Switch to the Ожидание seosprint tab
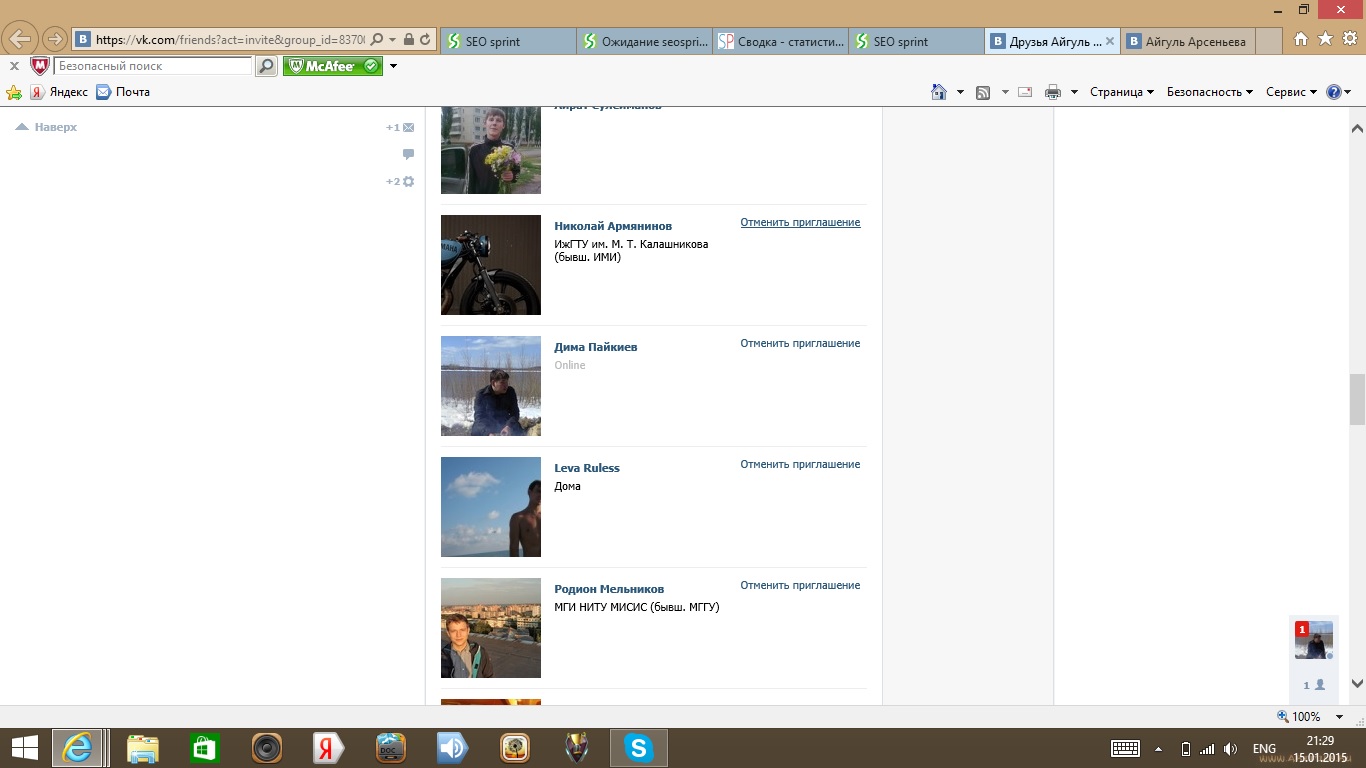This screenshot has height=768, width=1366. coord(644,41)
